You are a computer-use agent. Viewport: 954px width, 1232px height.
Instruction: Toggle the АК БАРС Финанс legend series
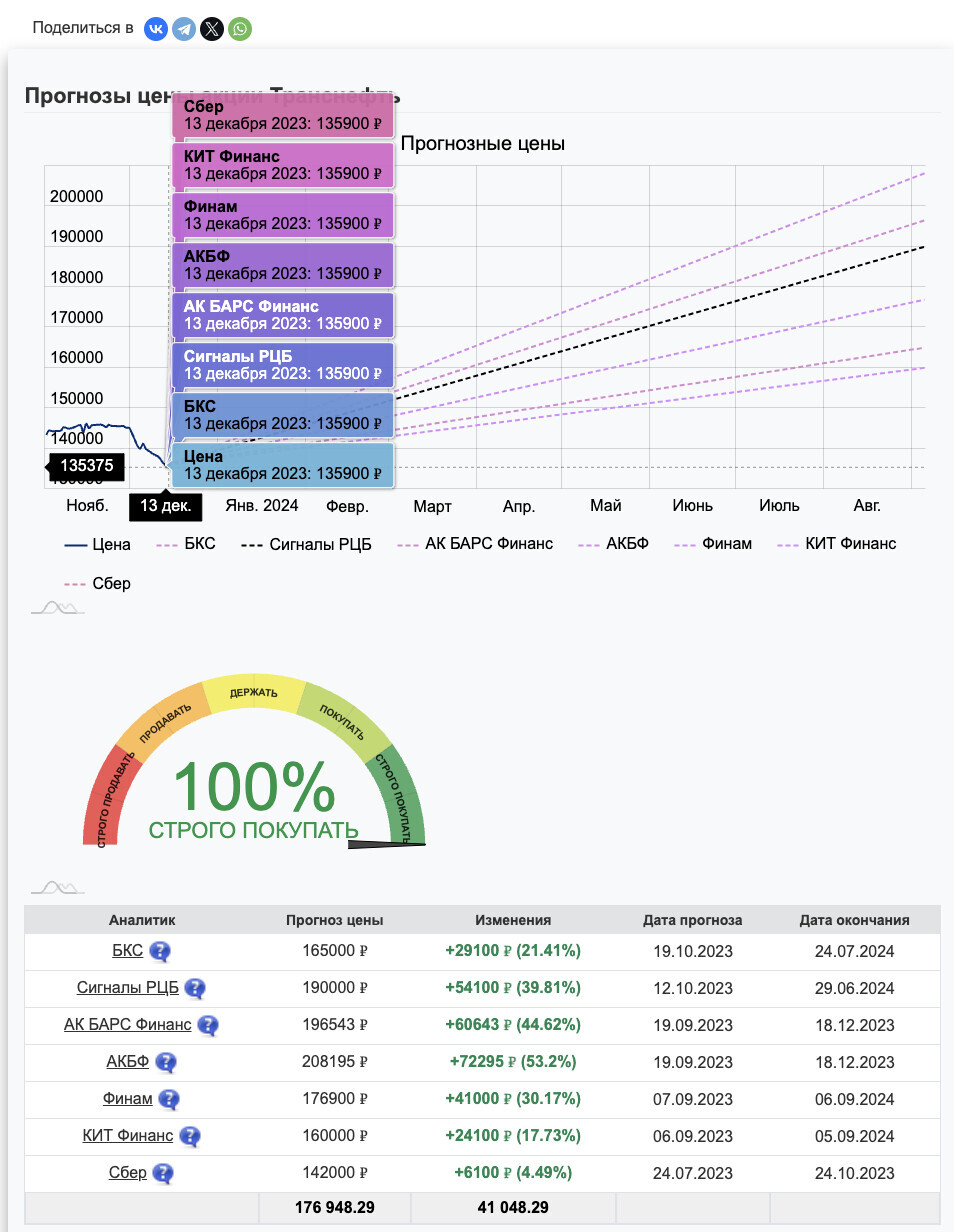(x=475, y=544)
